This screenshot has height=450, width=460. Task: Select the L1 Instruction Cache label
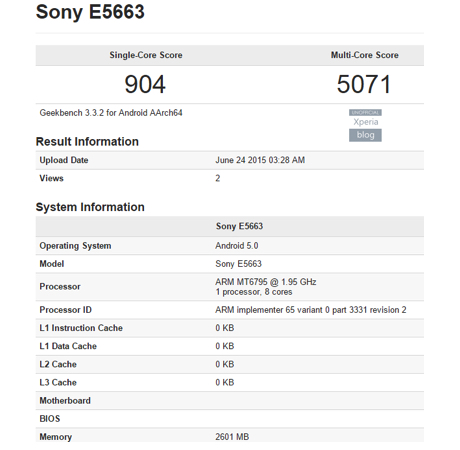click(81, 328)
